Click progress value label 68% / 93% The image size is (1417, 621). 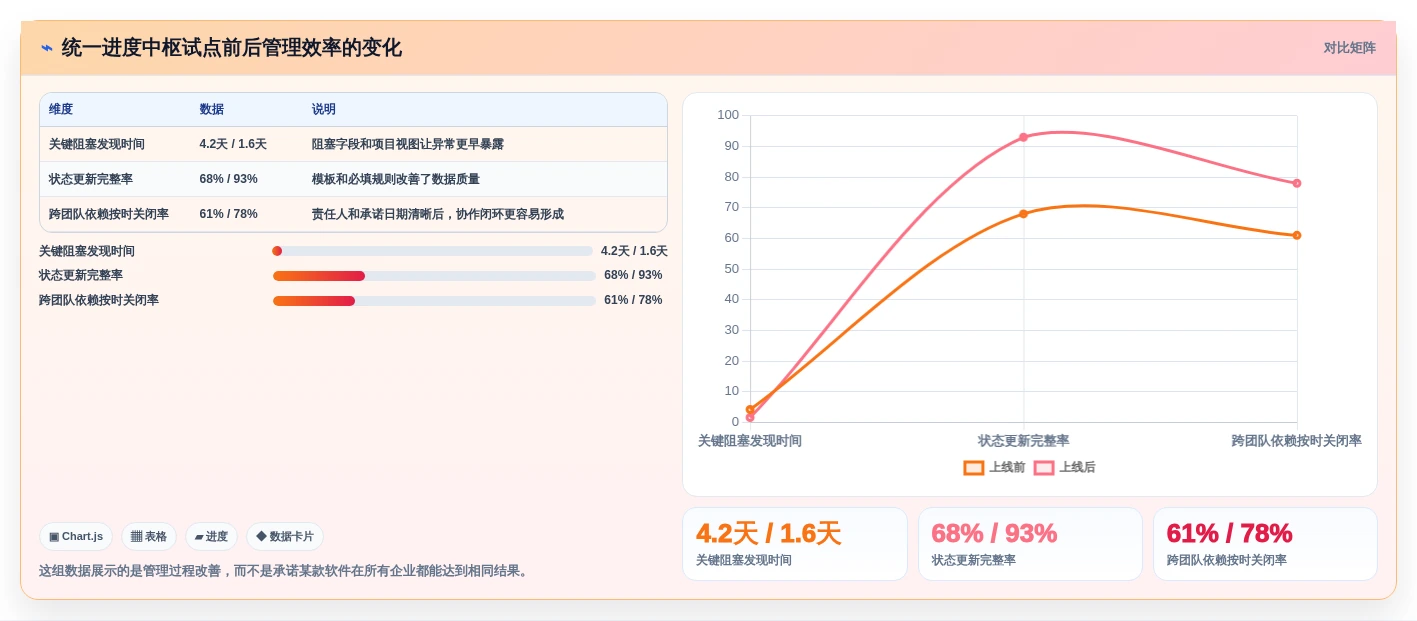tap(633, 275)
